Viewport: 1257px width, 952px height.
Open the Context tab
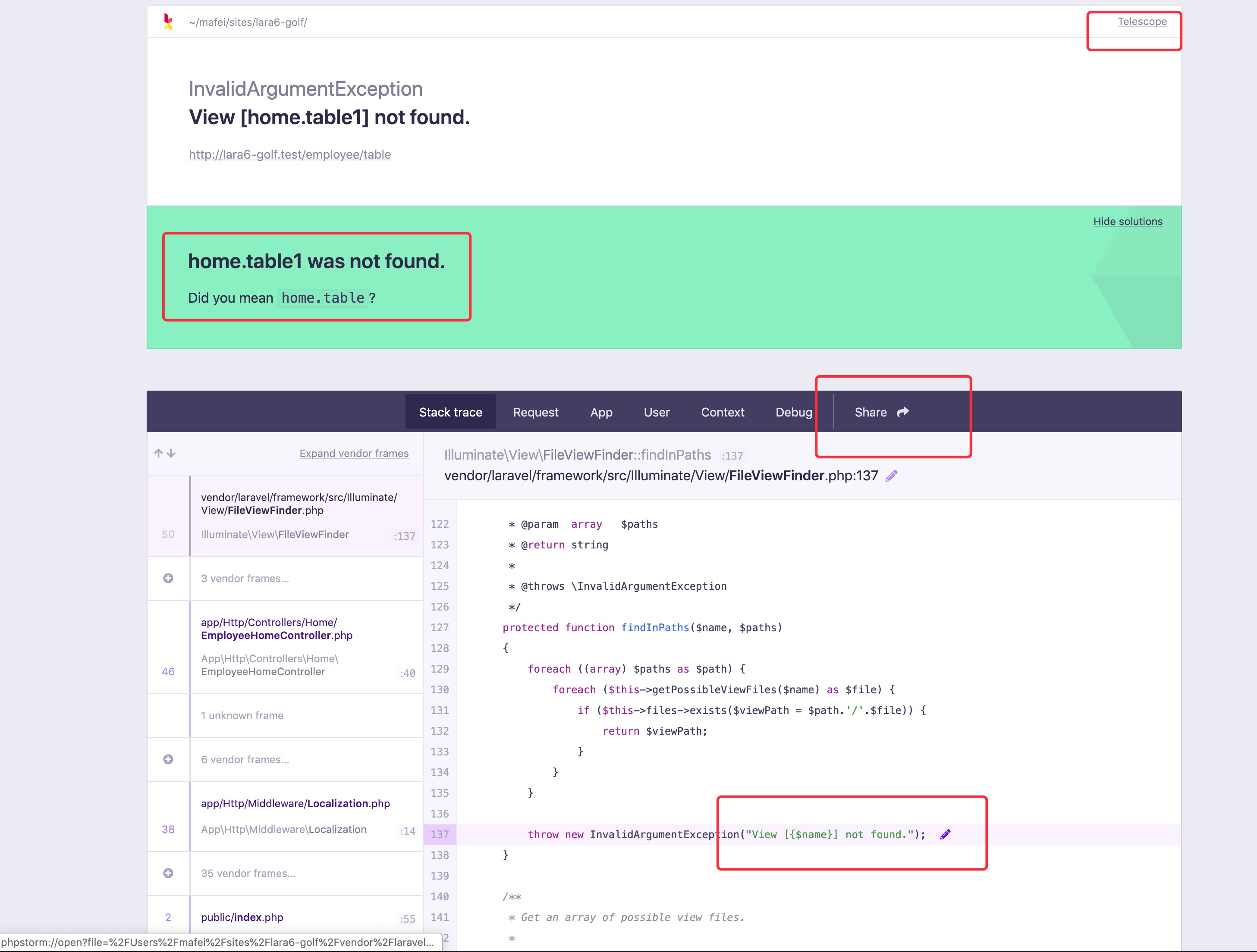722,412
